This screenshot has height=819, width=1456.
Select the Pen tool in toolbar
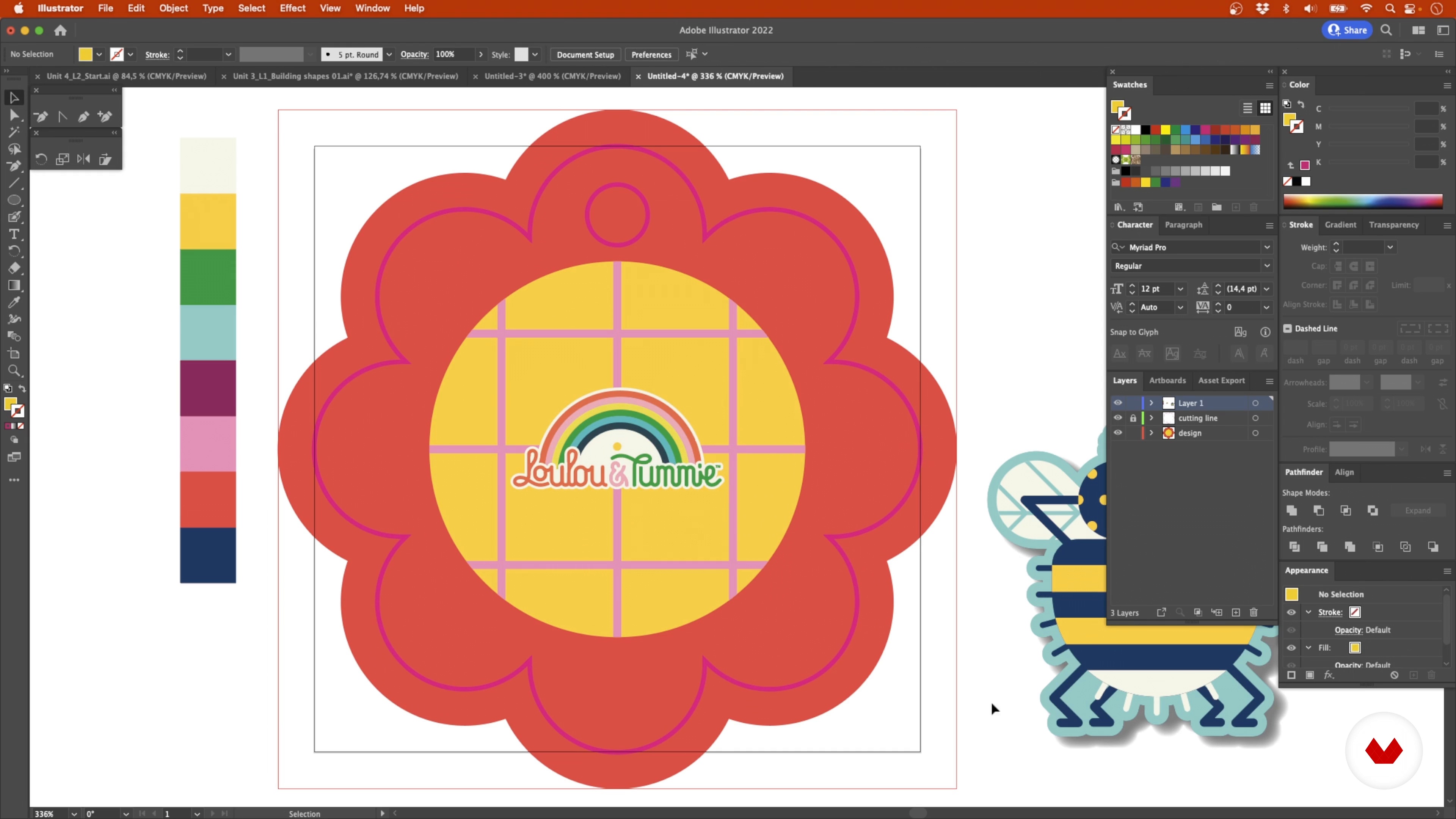(14, 166)
